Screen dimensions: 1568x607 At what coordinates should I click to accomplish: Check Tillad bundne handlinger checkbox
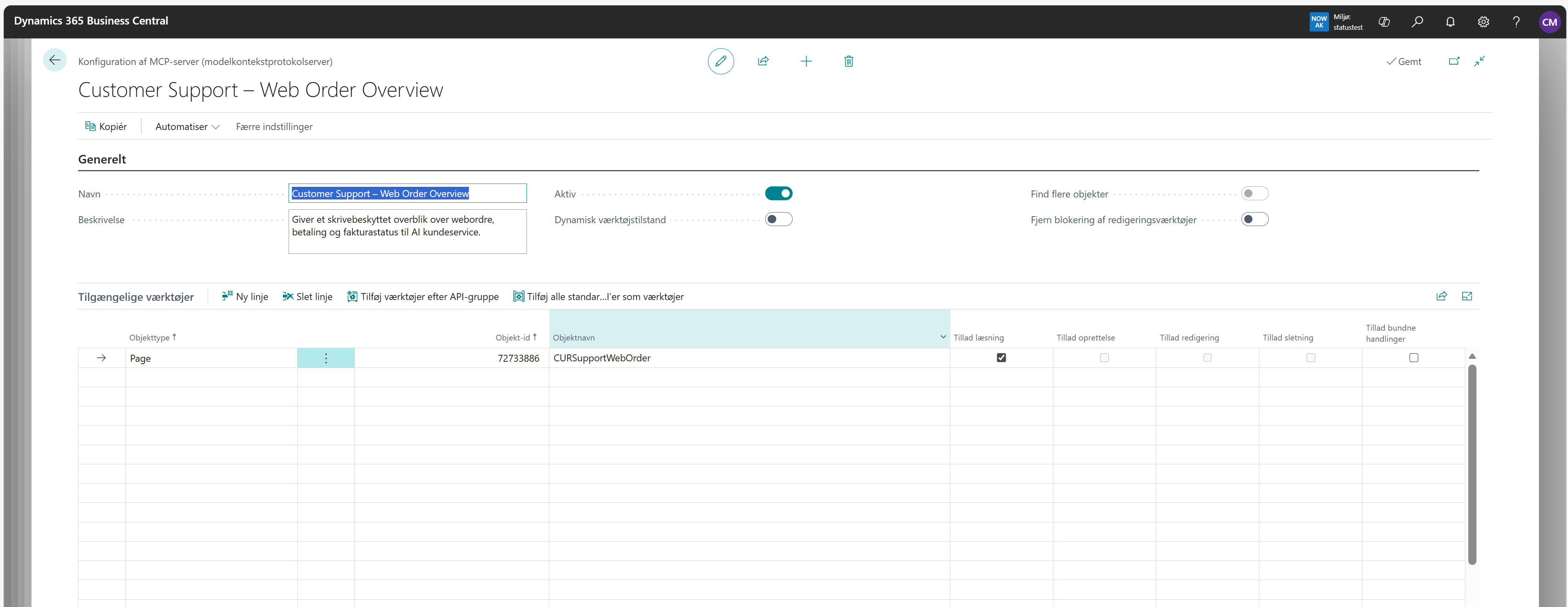tap(1413, 358)
